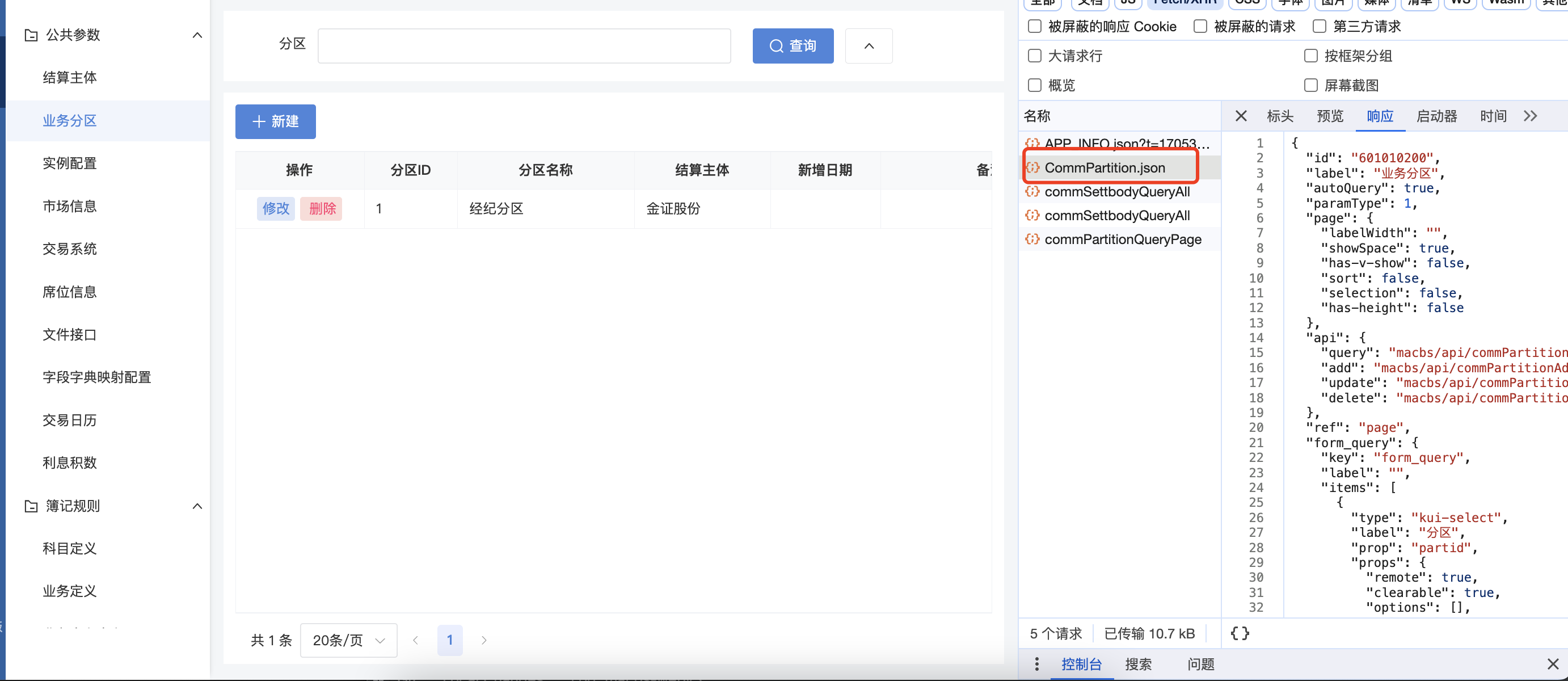Open 业务定义 menu item

pos(69,591)
